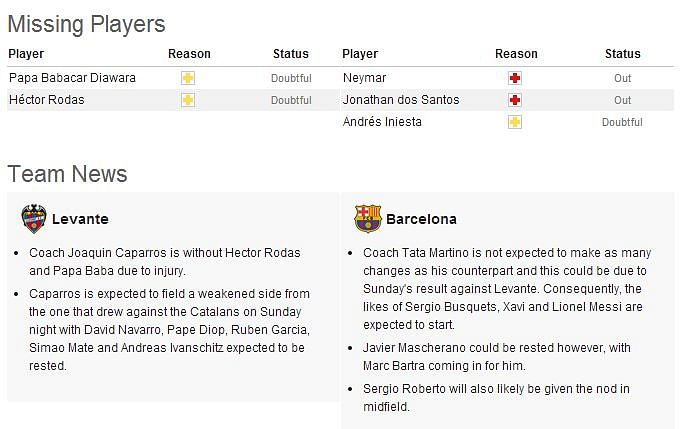684x429 pixels.
Task: Click the Team News section heading
Action: tap(67, 174)
